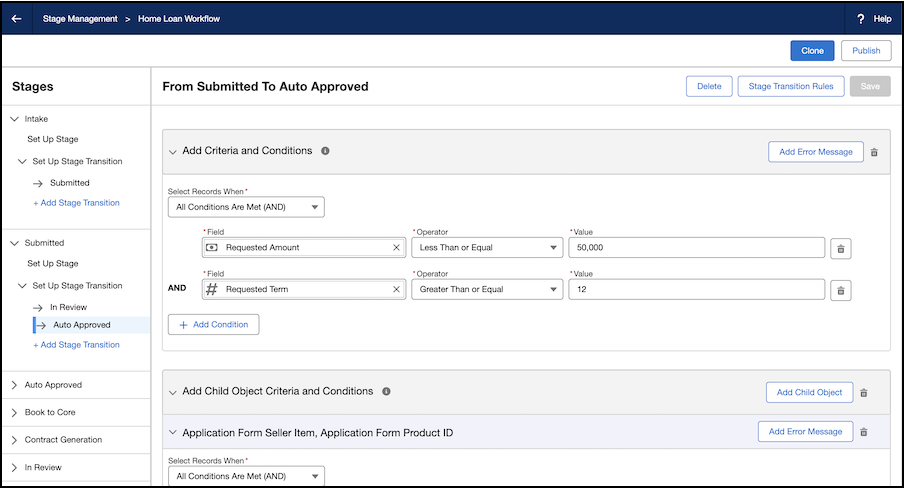Viewport: 904px width, 488px height.
Task: Click the Value field containing 50,000
Action: (696, 247)
